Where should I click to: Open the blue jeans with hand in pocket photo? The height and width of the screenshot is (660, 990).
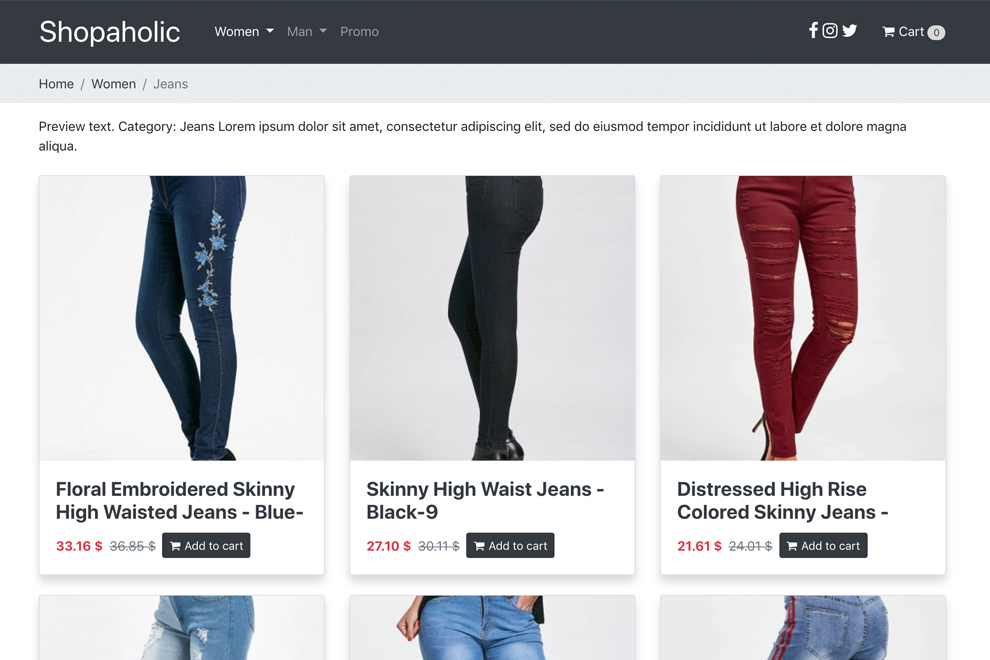tap(492, 628)
